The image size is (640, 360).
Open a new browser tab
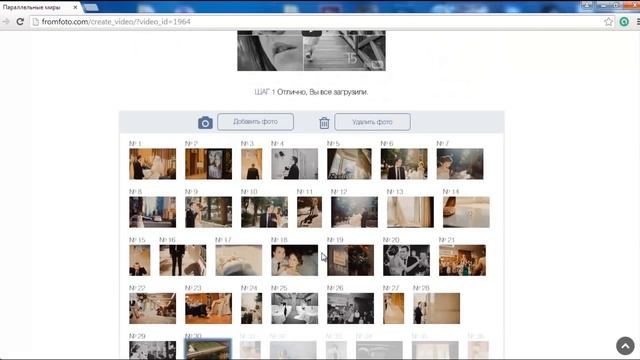click(91, 7)
